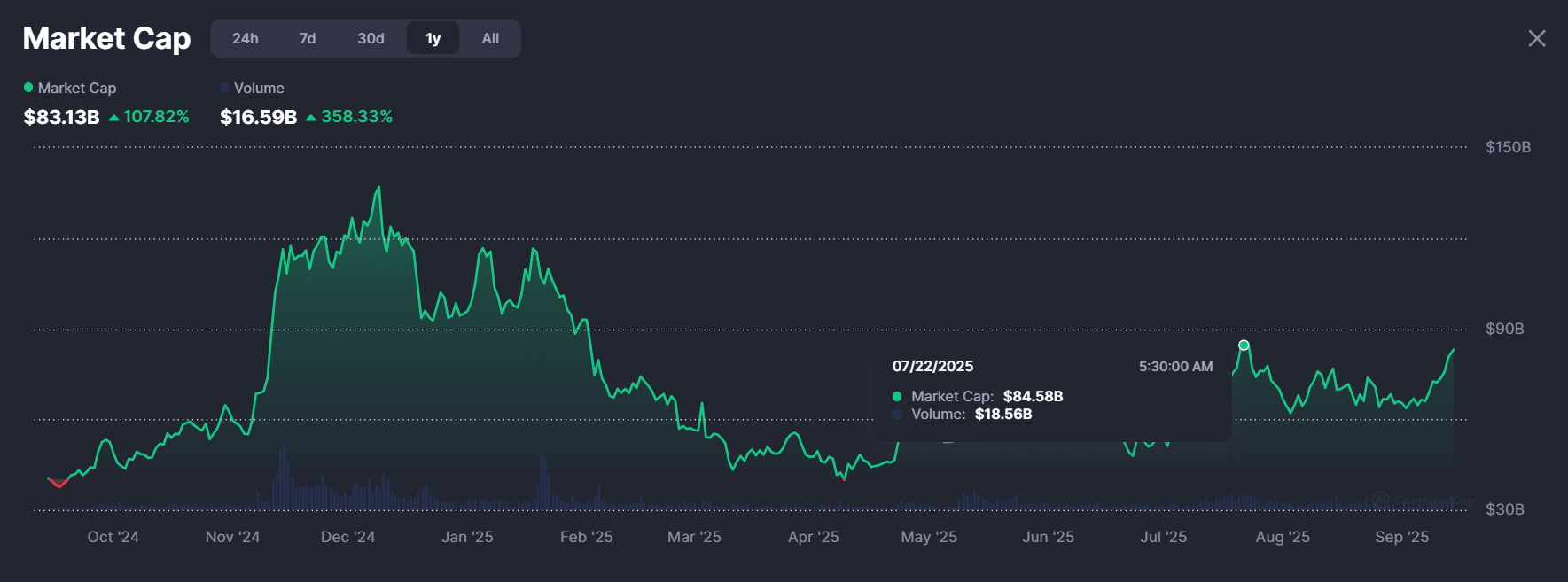Screen dimensions: 1568x582
Task: Toggle the Volume legend series
Action: (252, 88)
